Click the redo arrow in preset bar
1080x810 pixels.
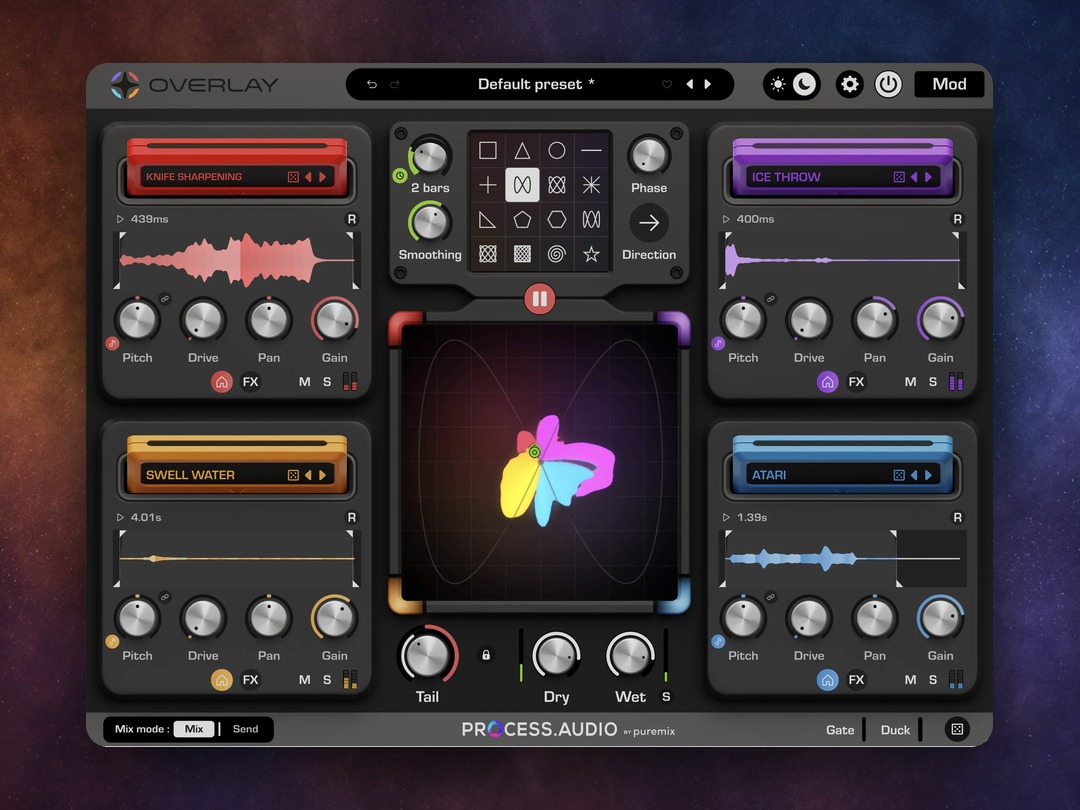click(395, 84)
